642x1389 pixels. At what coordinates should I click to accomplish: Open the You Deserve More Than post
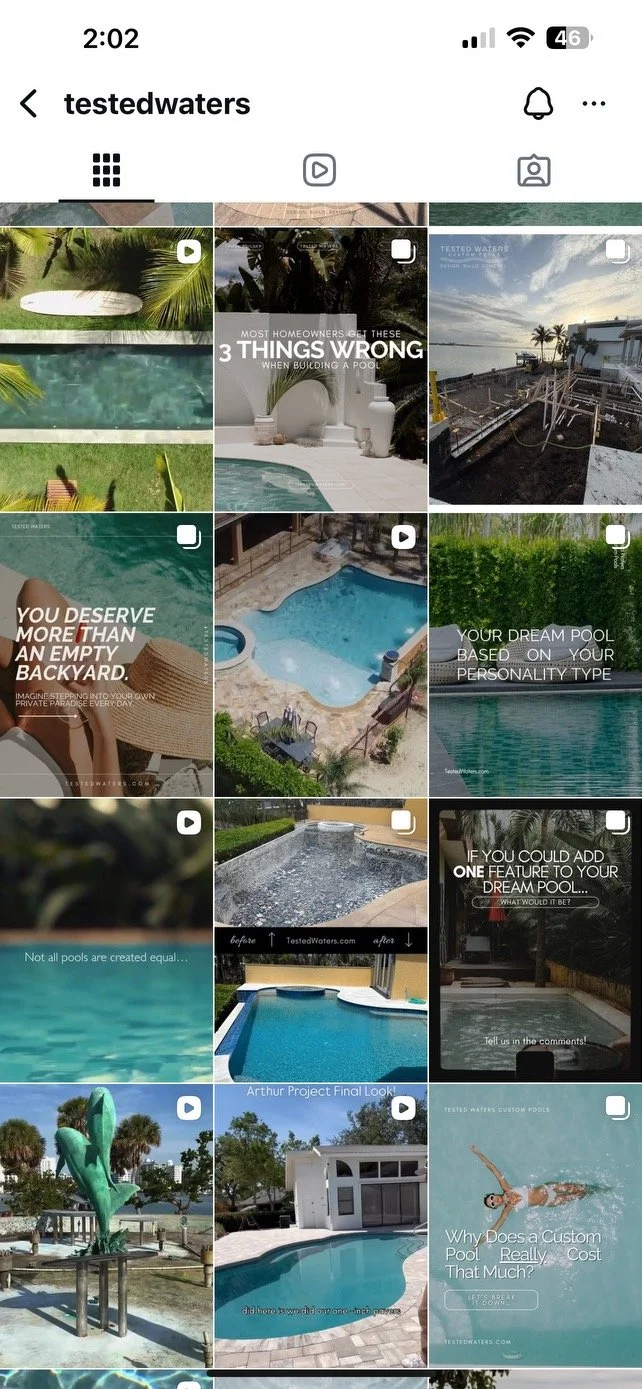106,655
